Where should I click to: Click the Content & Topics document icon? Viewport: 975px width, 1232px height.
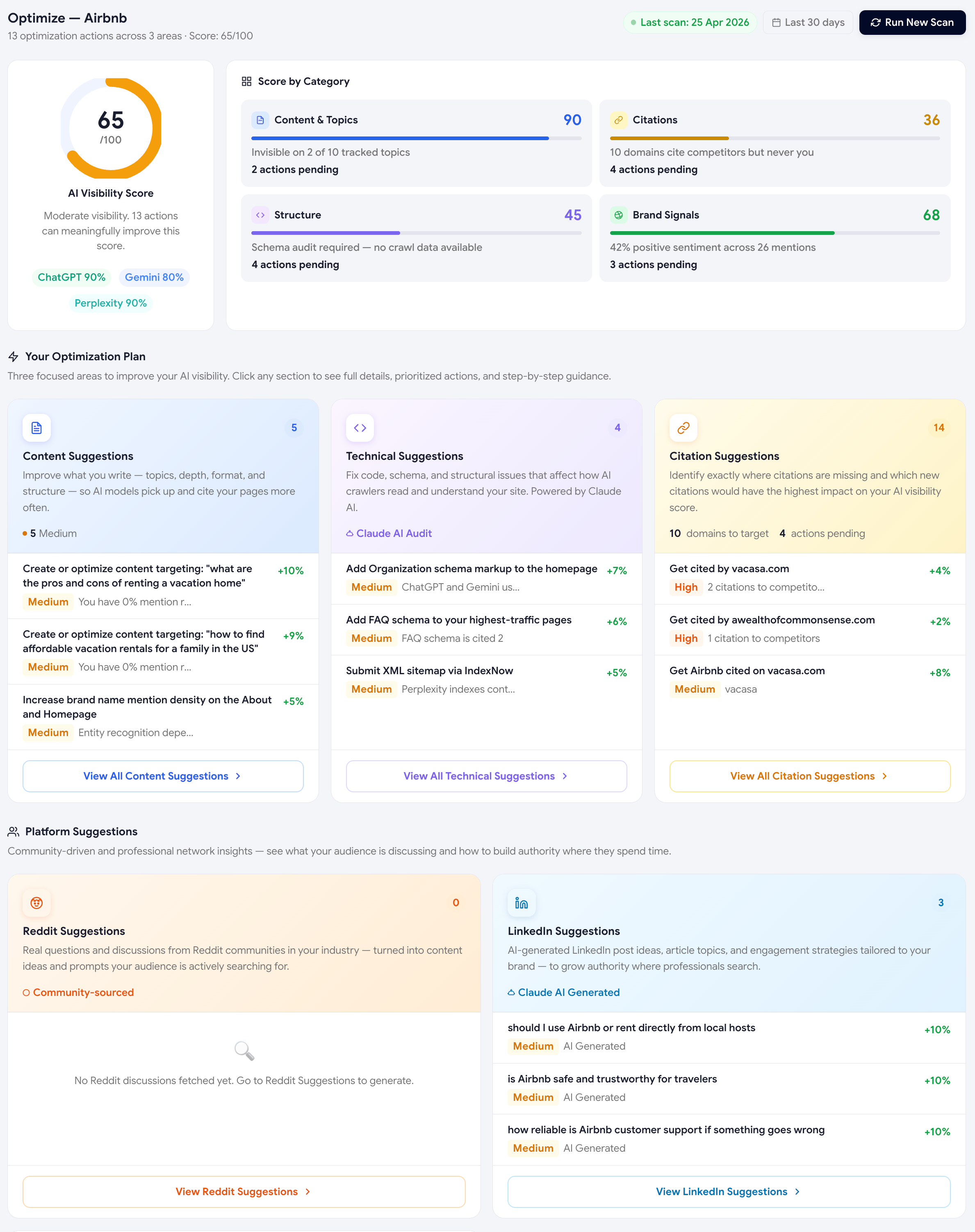pyautogui.click(x=260, y=120)
